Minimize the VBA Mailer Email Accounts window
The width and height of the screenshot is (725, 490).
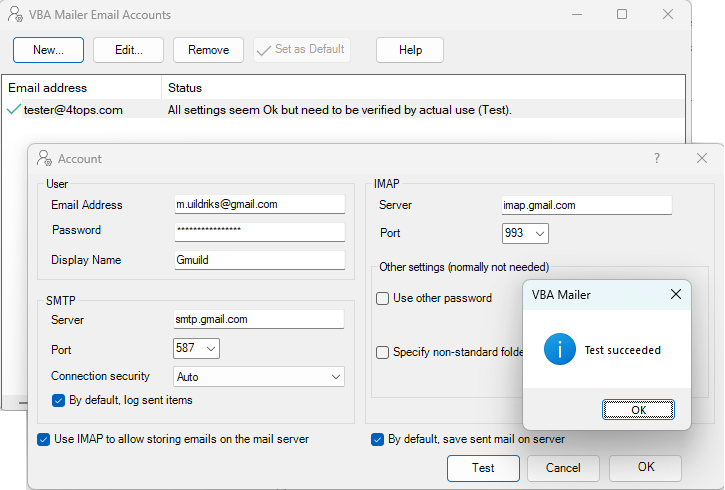click(577, 14)
